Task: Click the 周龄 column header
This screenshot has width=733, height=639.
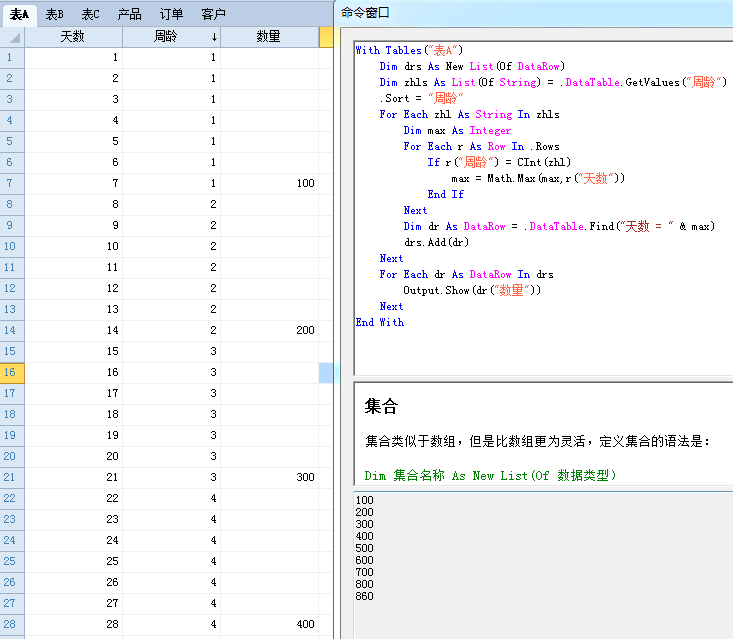Action: (172, 37)
